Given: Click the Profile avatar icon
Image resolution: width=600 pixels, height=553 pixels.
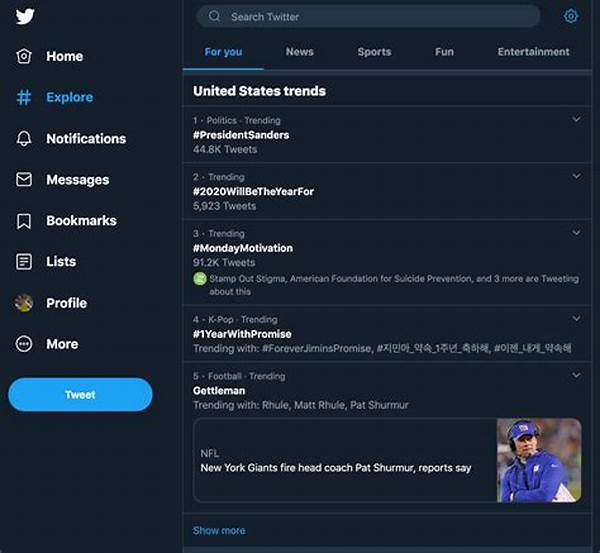Looking at the screenshot, I should tap(24, 303).
